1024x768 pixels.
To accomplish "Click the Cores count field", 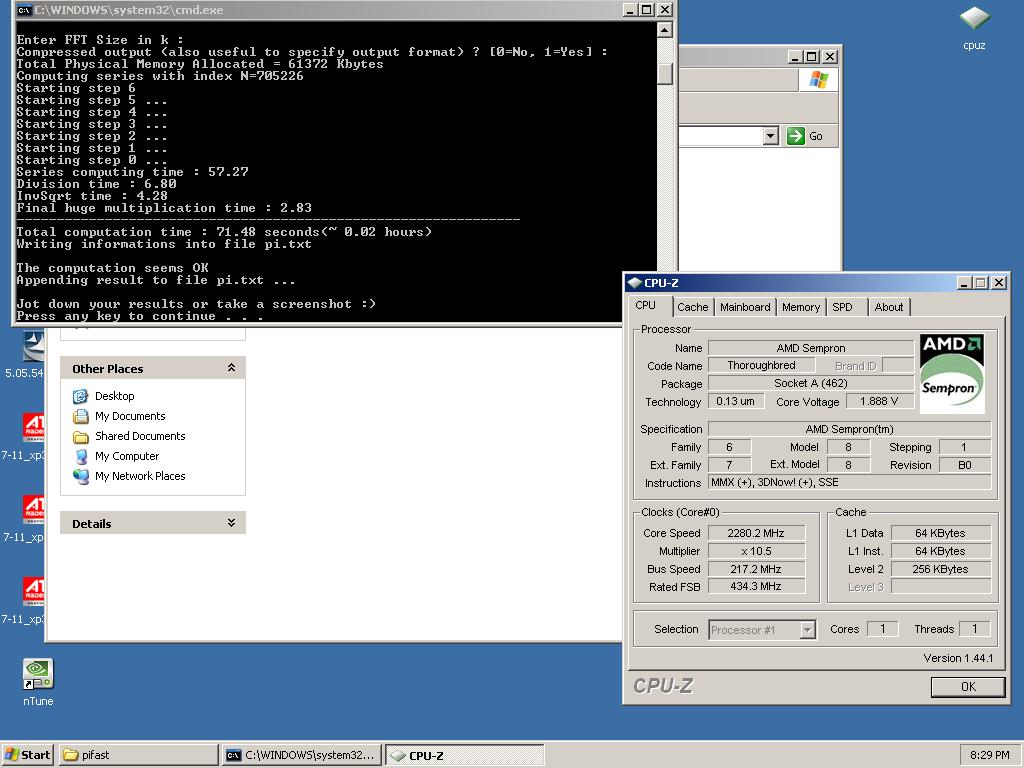I will pyautogui.click(x=882, y=629).
